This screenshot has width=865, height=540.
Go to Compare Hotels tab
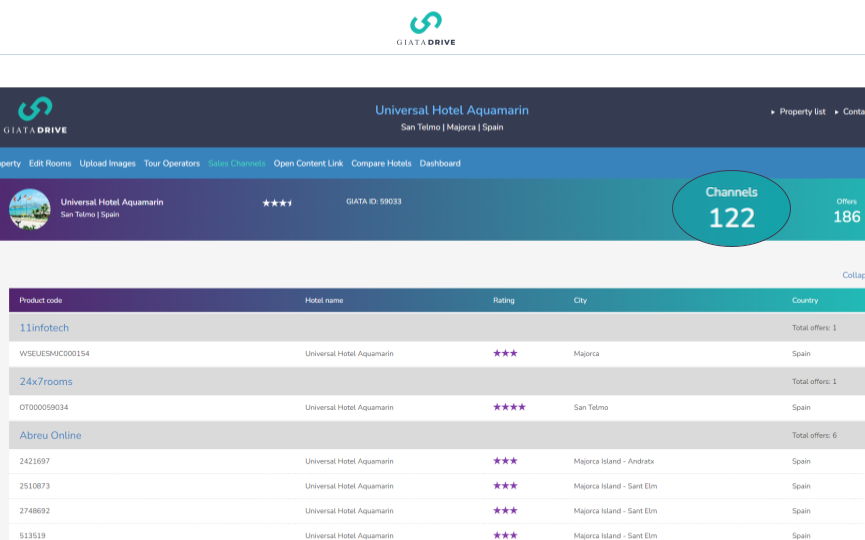coord(381,163)
